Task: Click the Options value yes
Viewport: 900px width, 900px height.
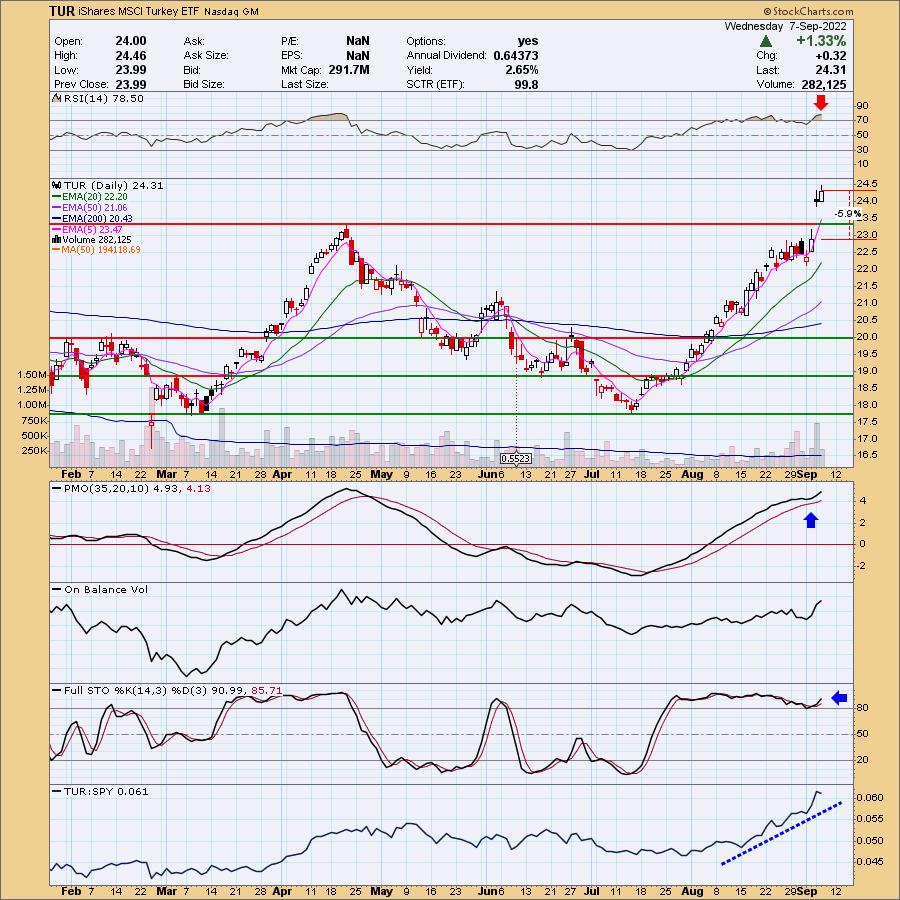Action: pyautogui.click(x=528, y=41)
